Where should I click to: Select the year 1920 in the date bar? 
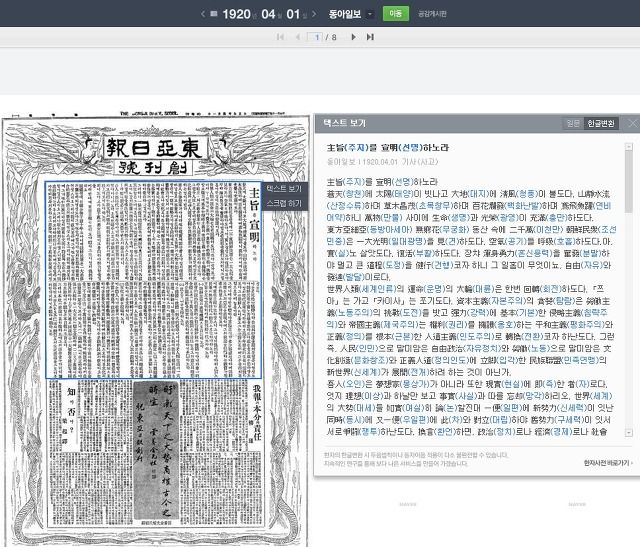pyautogui.click(x=236, y=14)
